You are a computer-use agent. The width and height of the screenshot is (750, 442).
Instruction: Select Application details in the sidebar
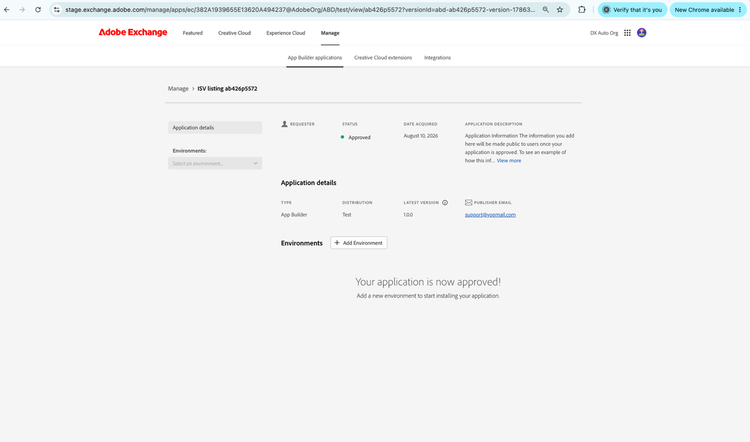tap(215, 128)
